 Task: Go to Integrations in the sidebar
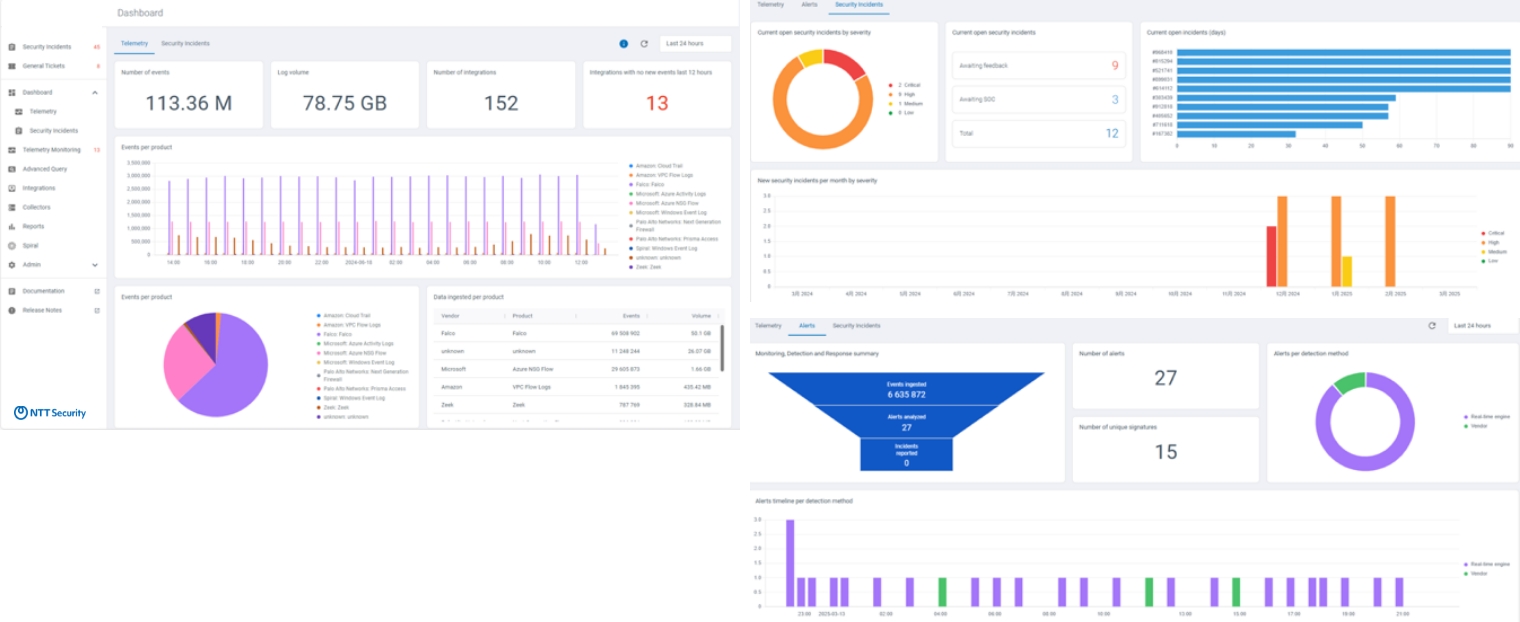[x=39, y=188]
